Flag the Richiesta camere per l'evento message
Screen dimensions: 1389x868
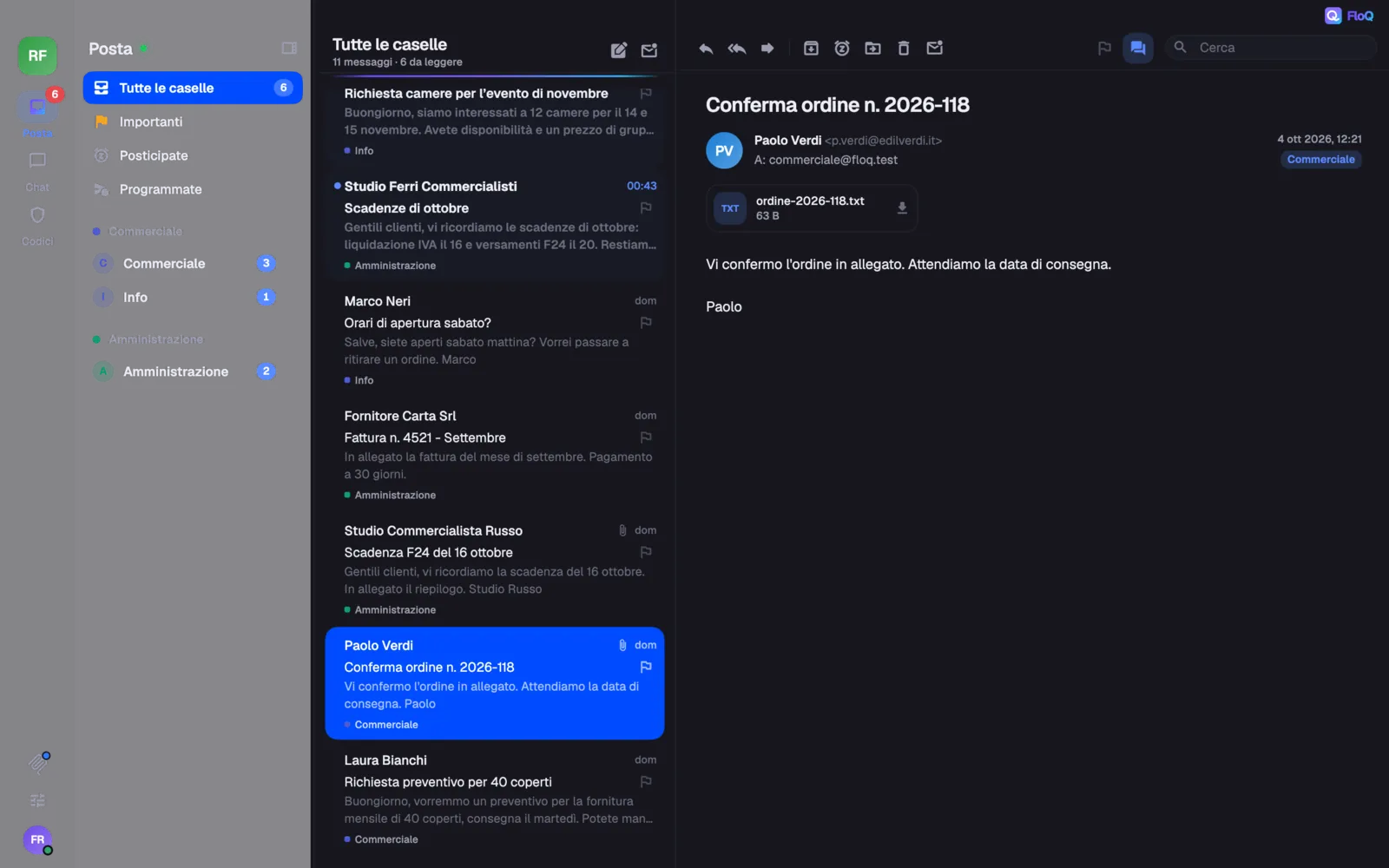pyautogui.click(x=646, y=93)
